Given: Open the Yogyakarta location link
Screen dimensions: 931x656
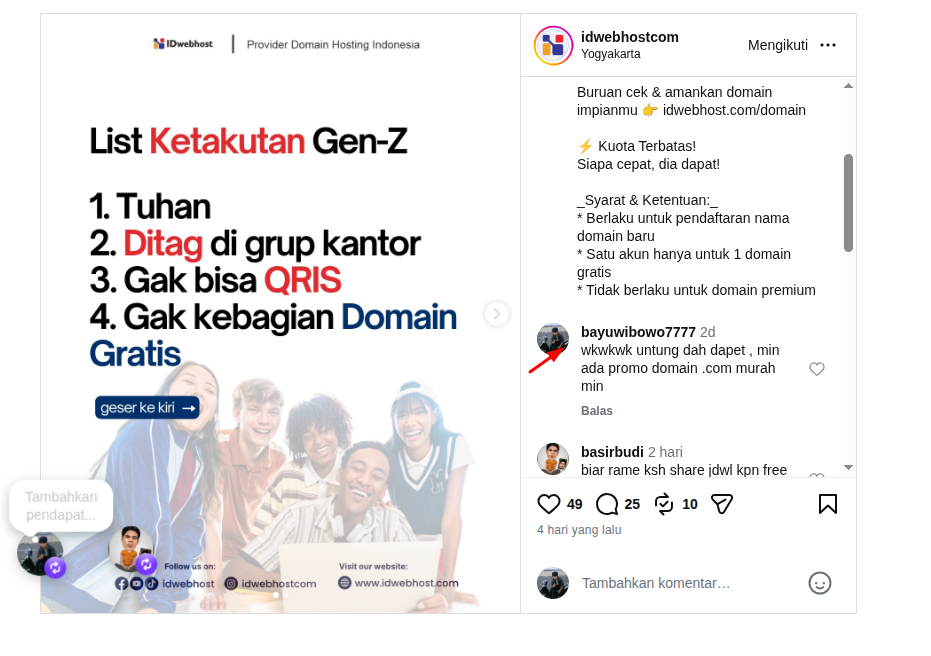Looking at the screenshot, I should click(610, 53).
